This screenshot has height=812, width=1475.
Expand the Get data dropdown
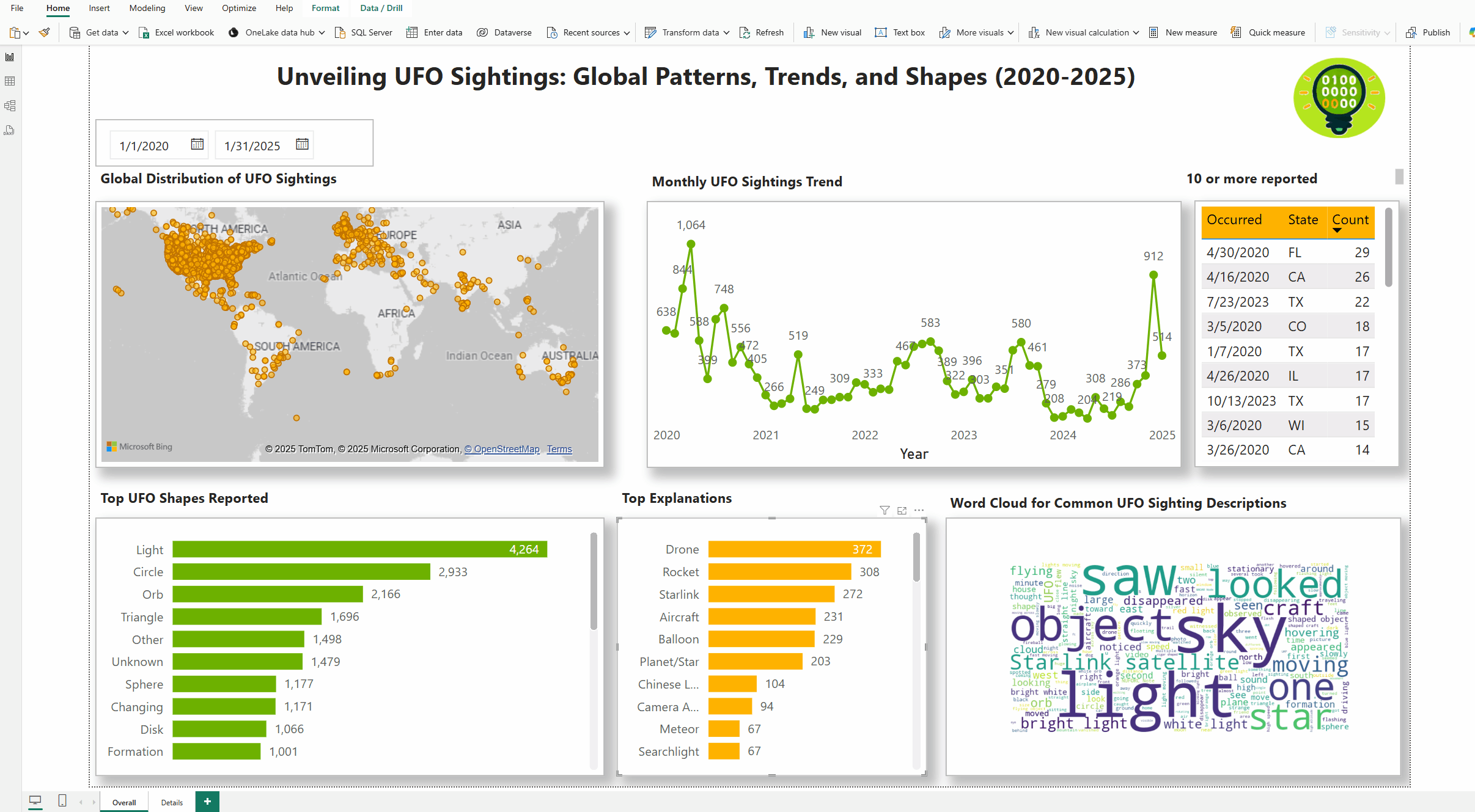(x=125, y=33)
